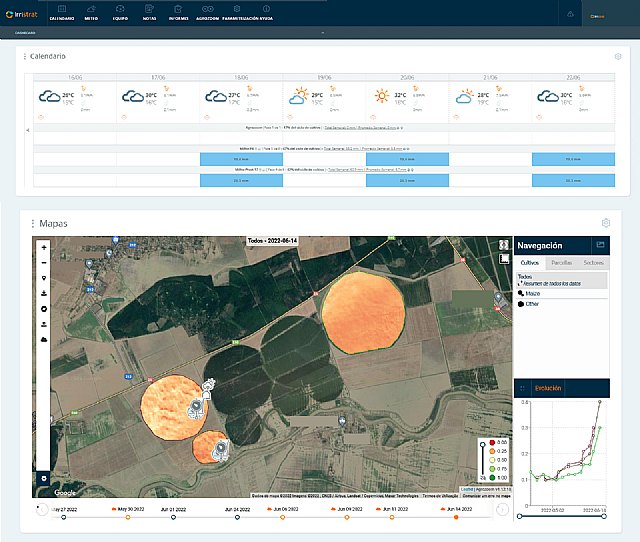The width and height of the screenshot is (640, 542).
Task: Select the Other crop item
Action: (x=531, y=304)
